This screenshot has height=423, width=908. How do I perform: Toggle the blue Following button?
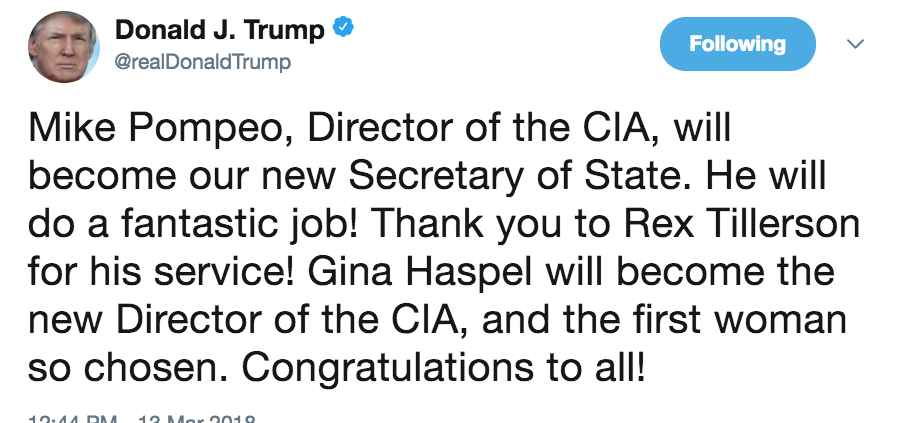tap(738, 44)
